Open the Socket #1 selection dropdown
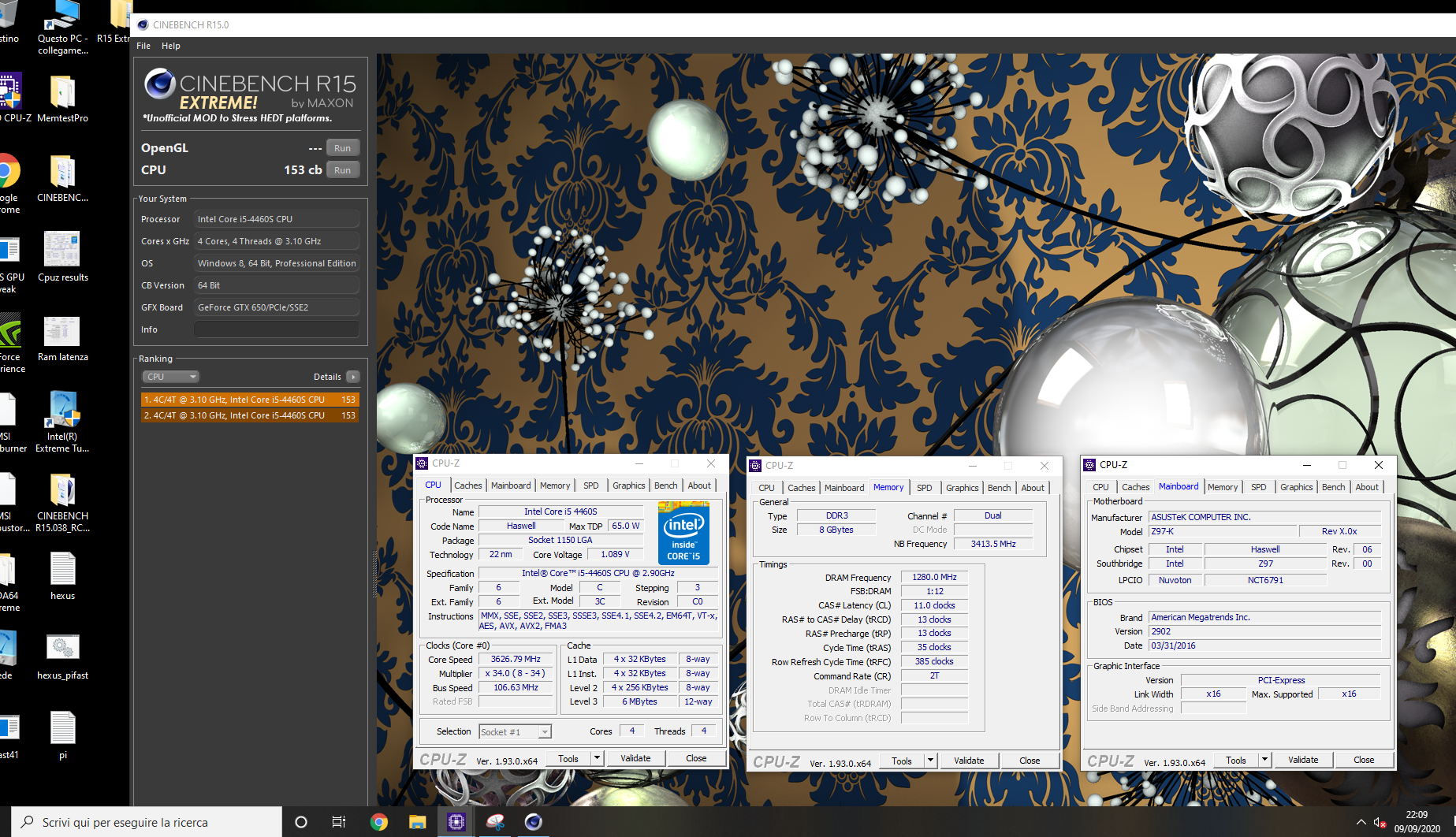 click(515, 732)
